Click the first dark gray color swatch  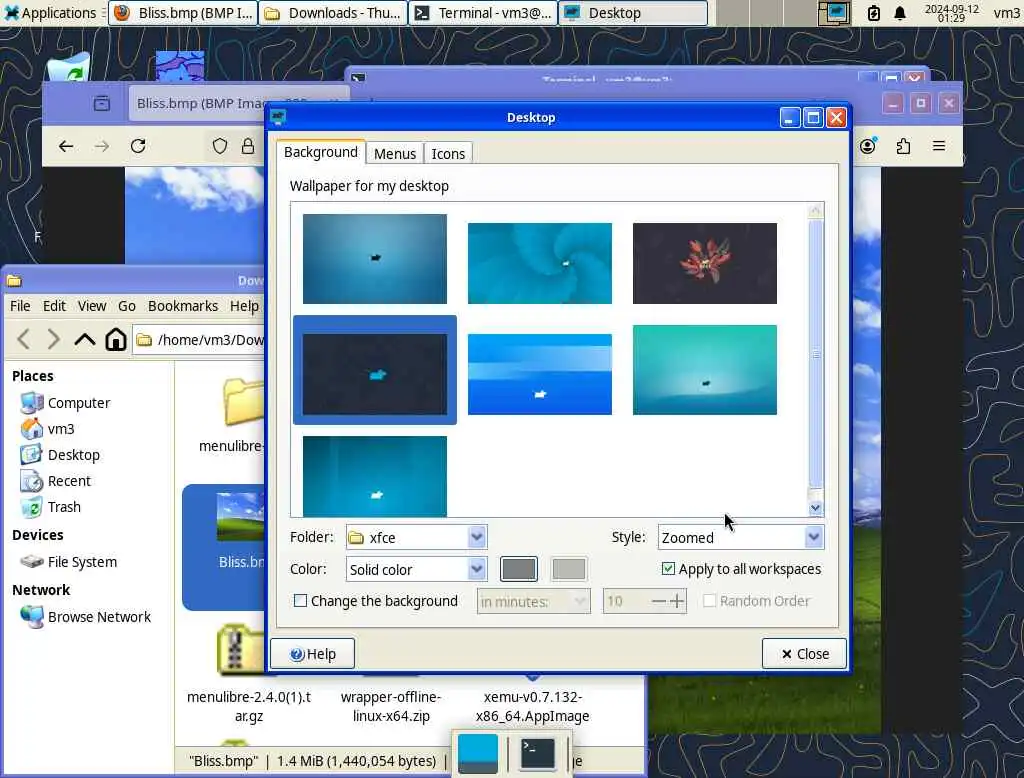pos(519,569)
